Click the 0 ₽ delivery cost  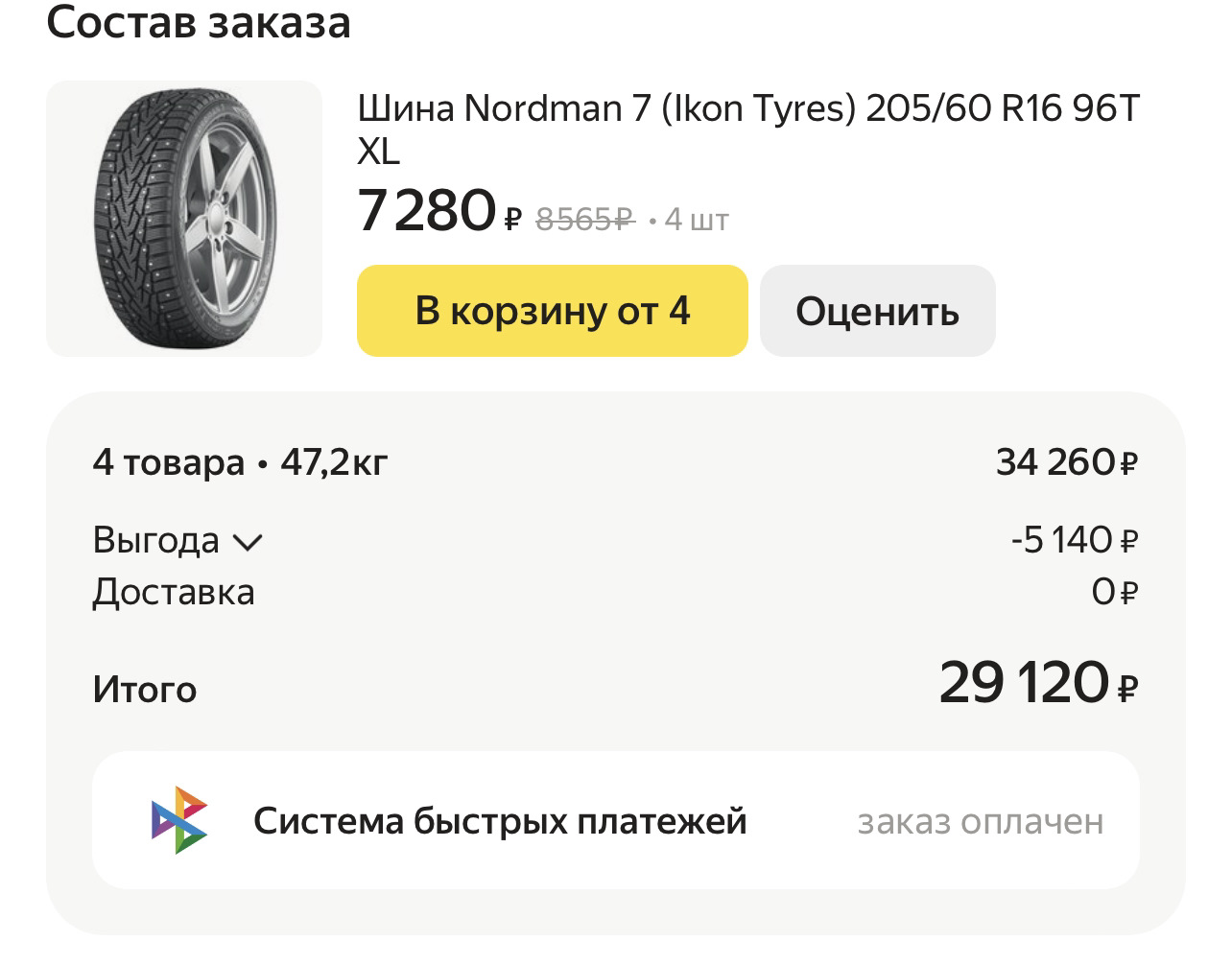[x=1114, y=593]
